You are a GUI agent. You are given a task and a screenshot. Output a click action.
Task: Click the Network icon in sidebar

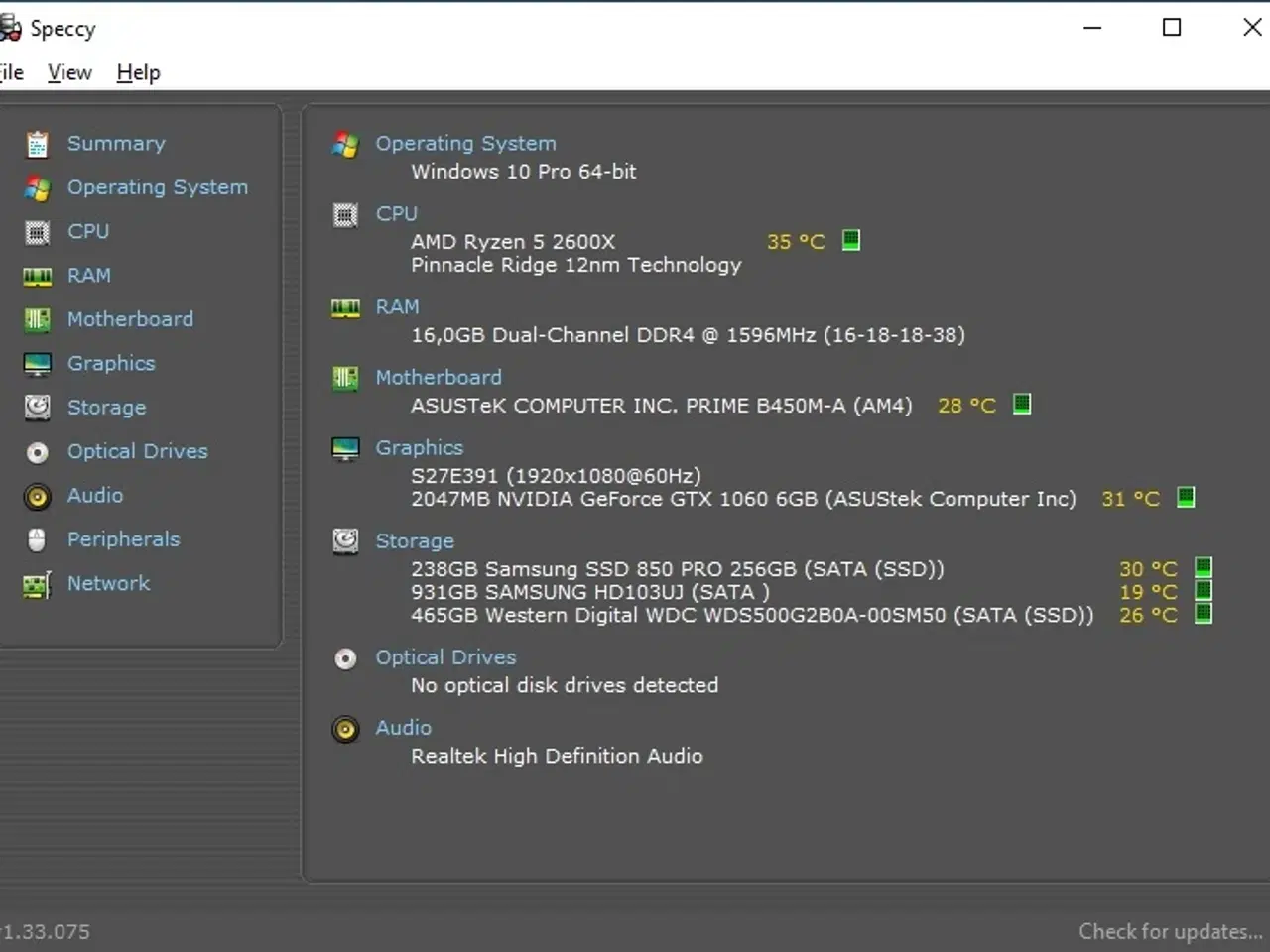coord(37,585)
